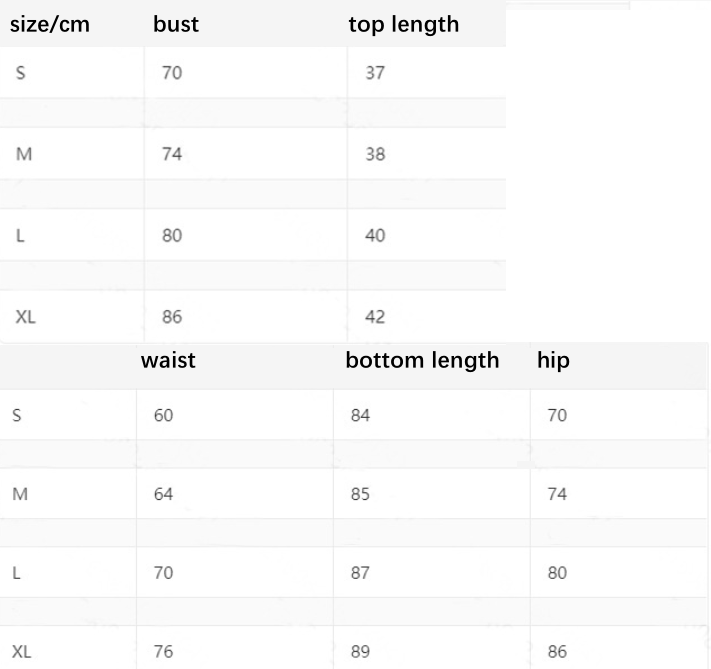Select the M row bust value 74
Screen dimensions: 711x669
[x=172, y=154]
